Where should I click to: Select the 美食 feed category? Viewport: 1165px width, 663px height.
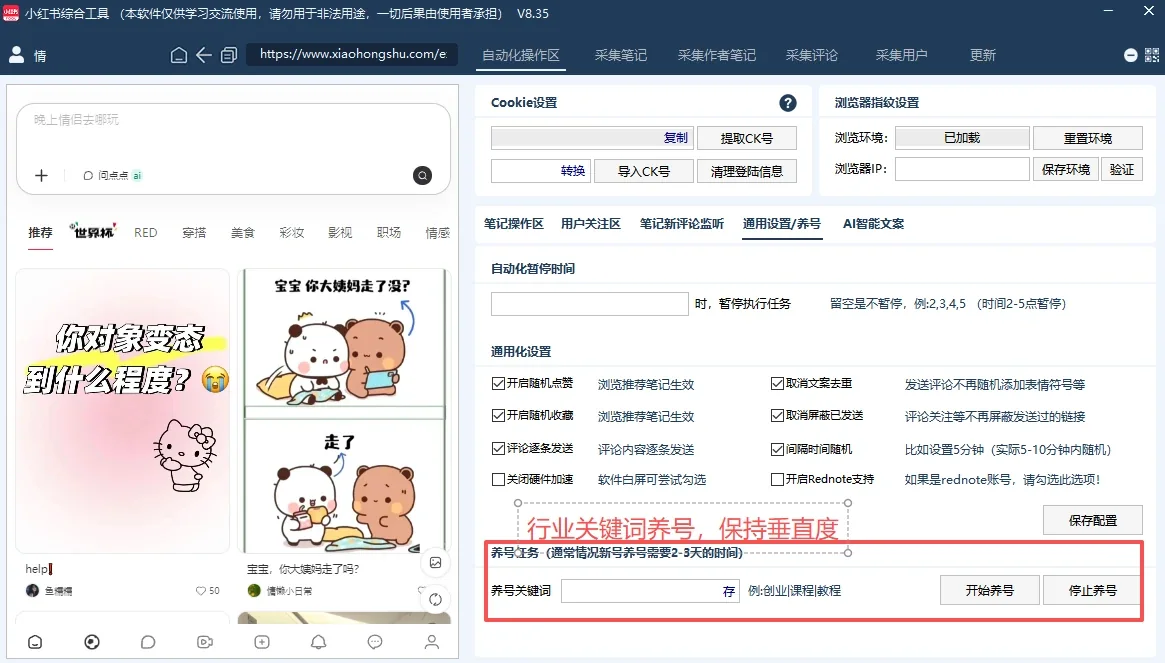[242, 233]
